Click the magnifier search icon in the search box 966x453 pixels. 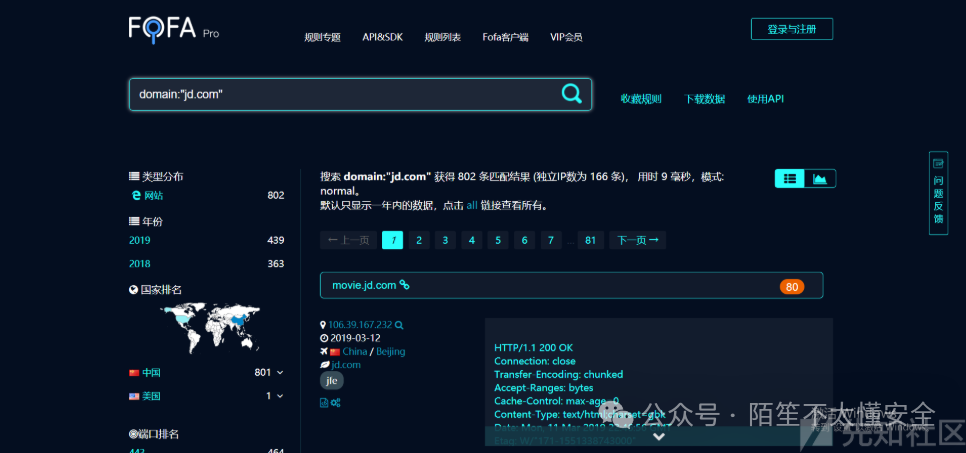point(571,94)
